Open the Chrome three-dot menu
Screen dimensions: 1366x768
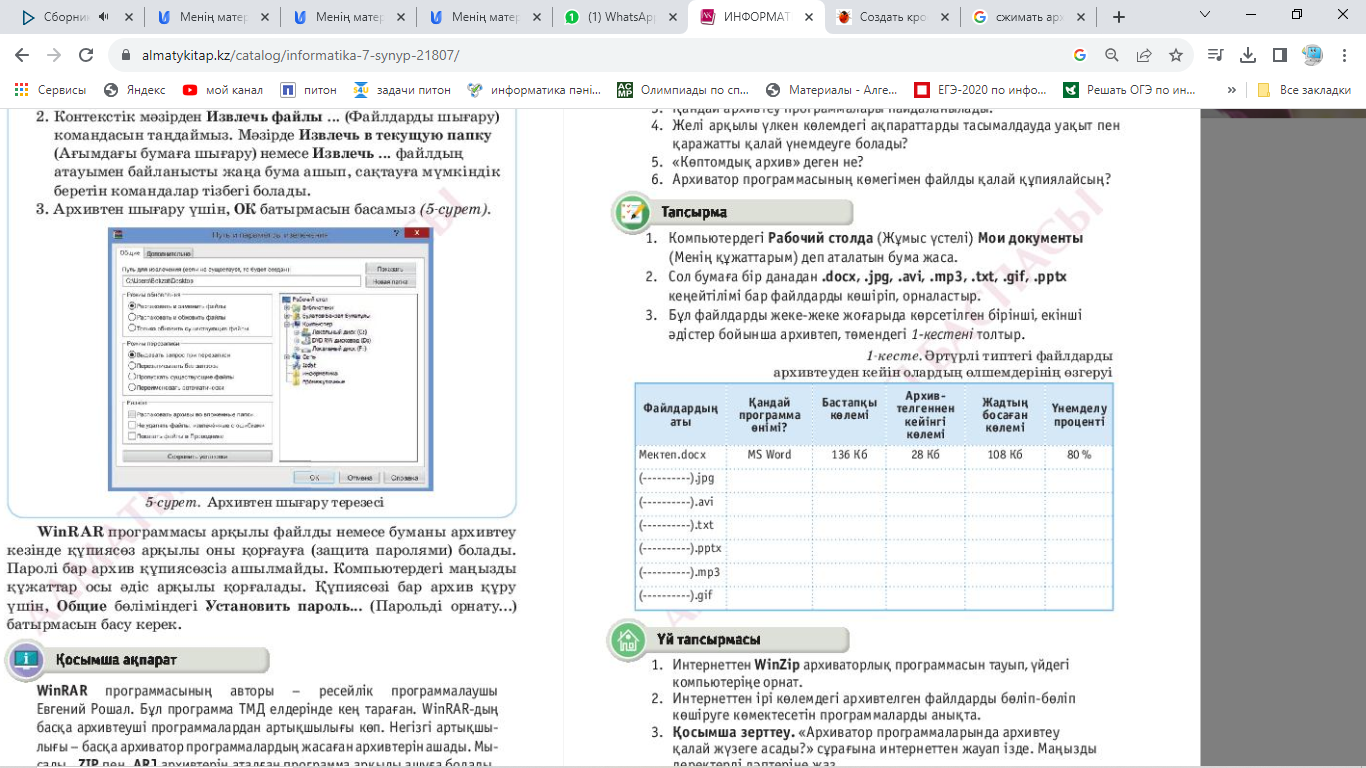tap(1343, 56)
